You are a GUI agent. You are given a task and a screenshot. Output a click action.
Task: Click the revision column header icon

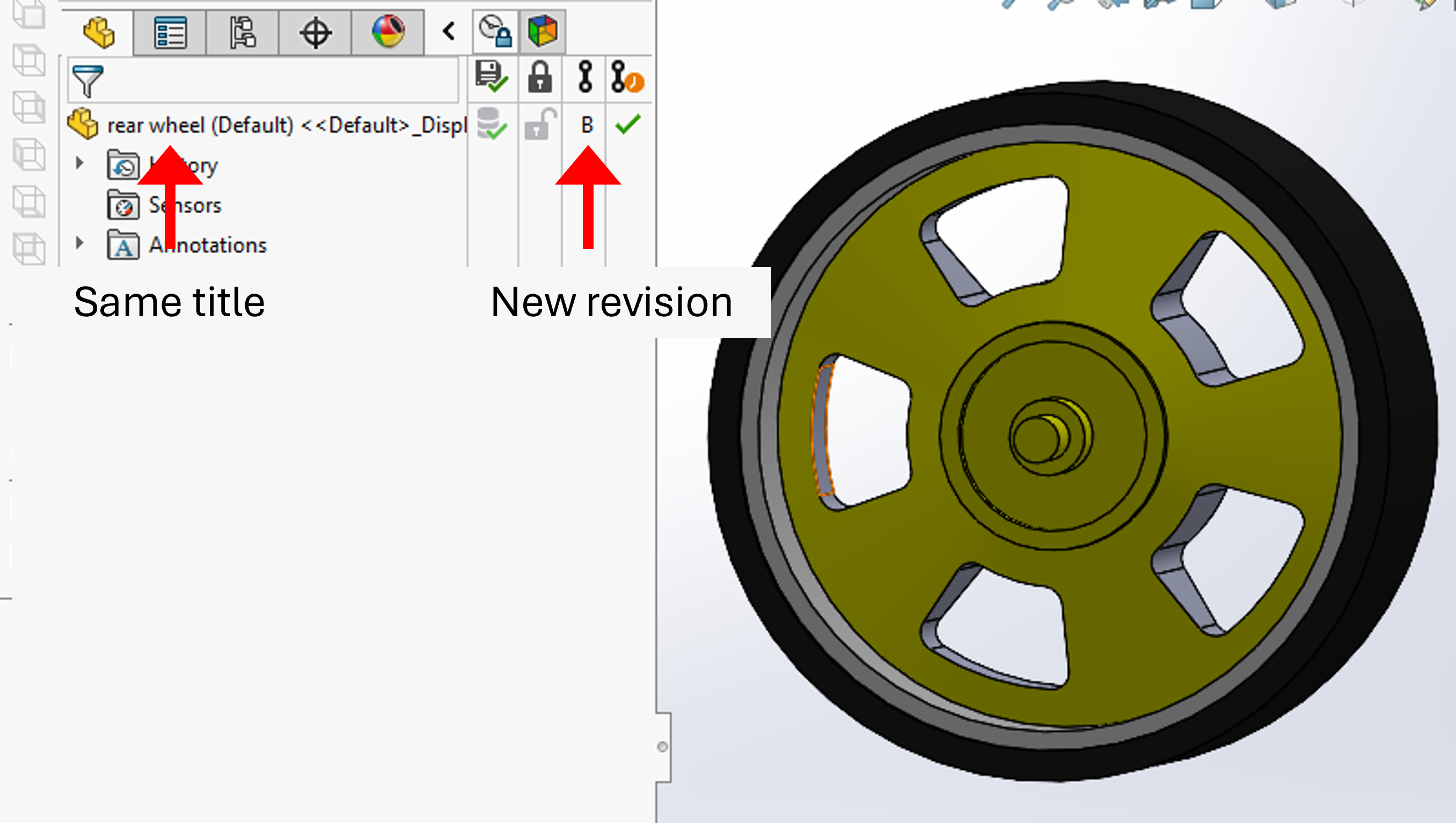[586, 77]
